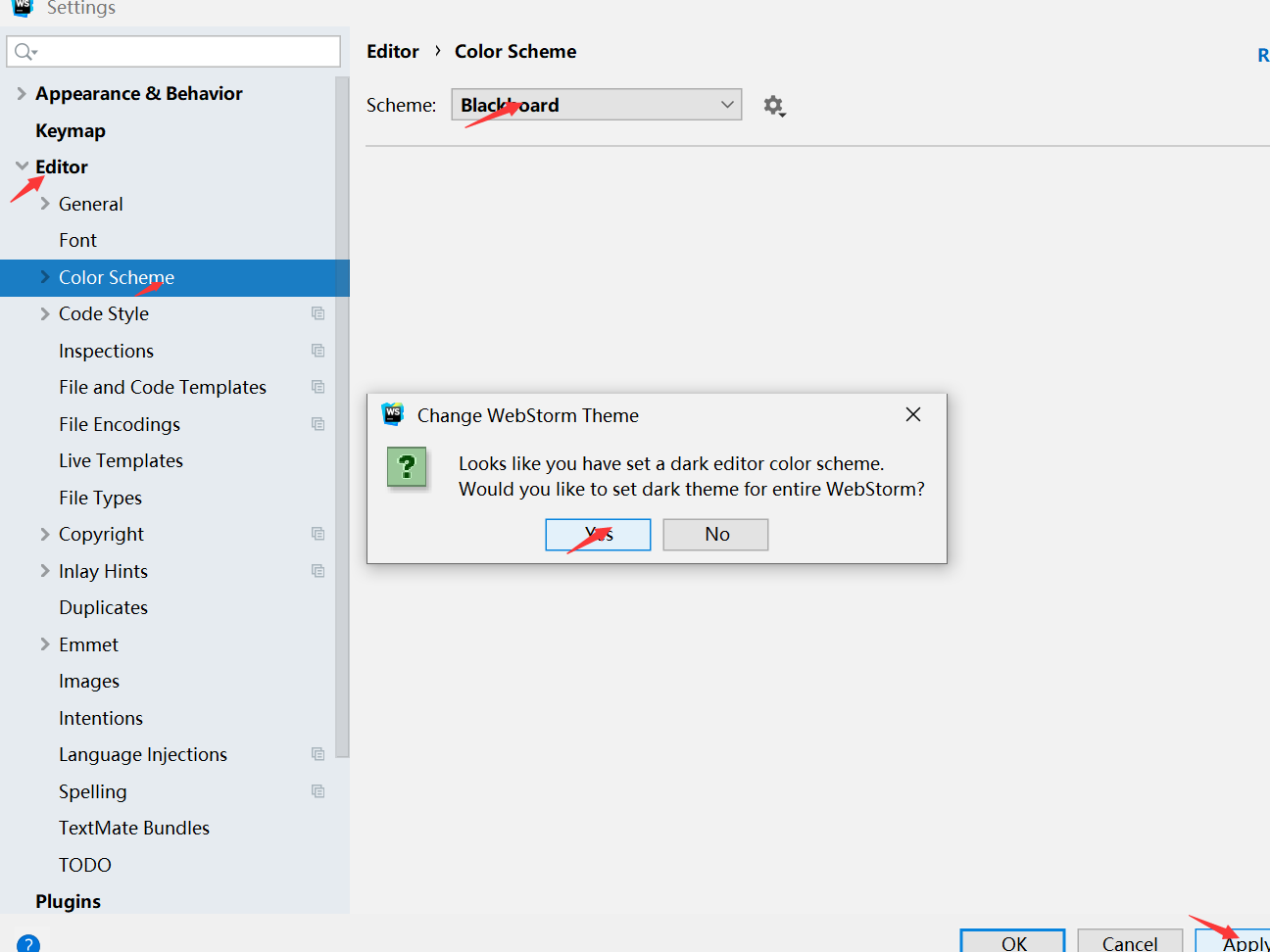Click No in the theme dialog

coord(715,535)
